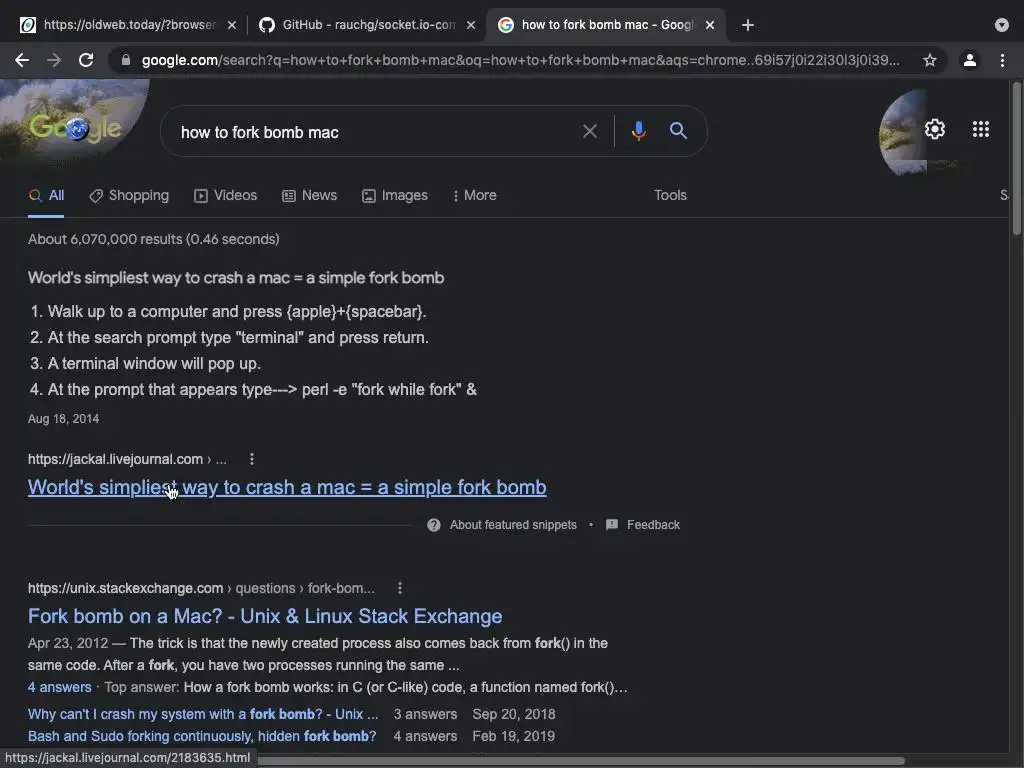1024x768 pixels.
Task: Click the About featured snippets help icon
Action: tap(434, 525)
